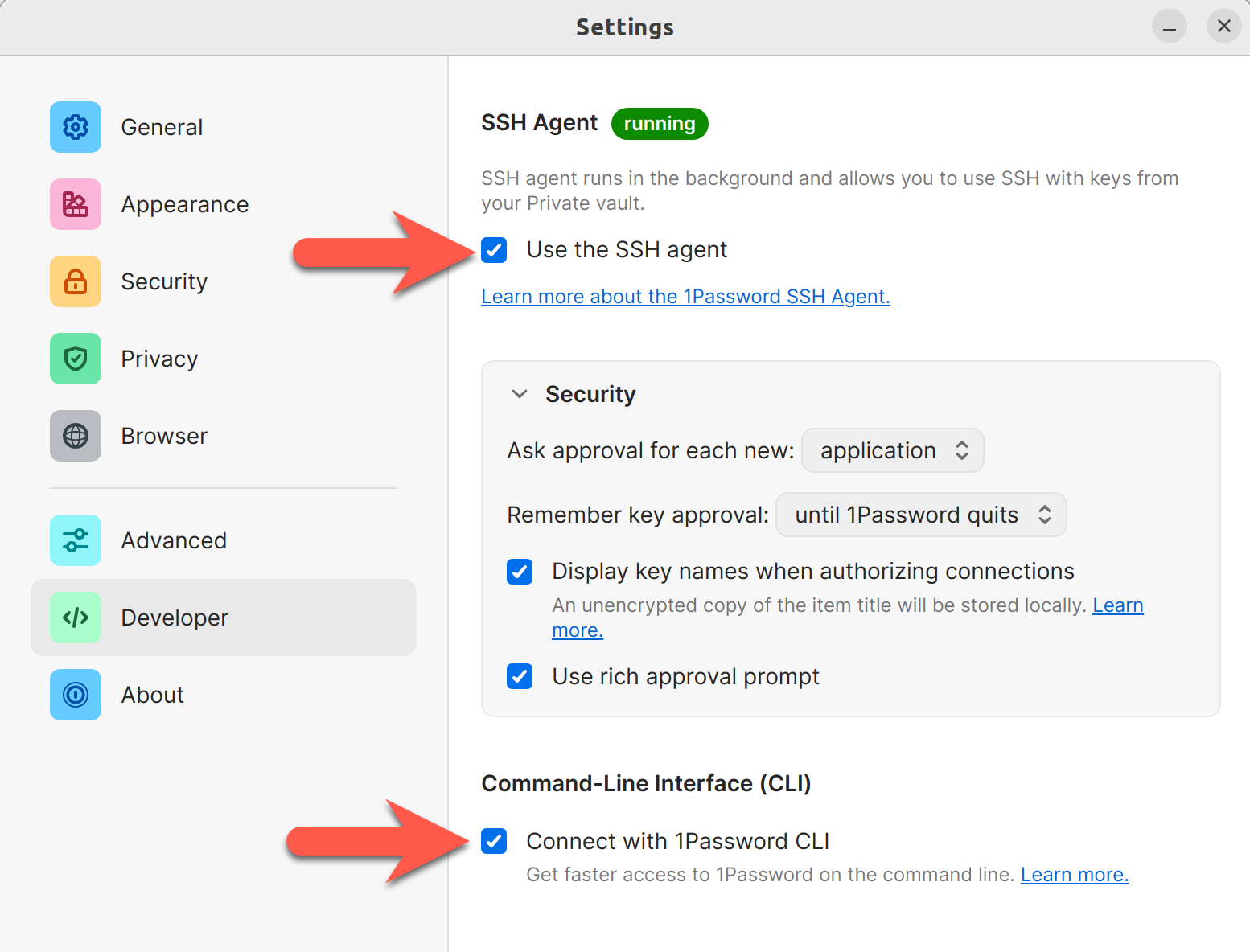The width and height of the screenshot is (1250, 952).
Task: Open the Ask approval for each new dropdown
Action: tap(893, 450)
